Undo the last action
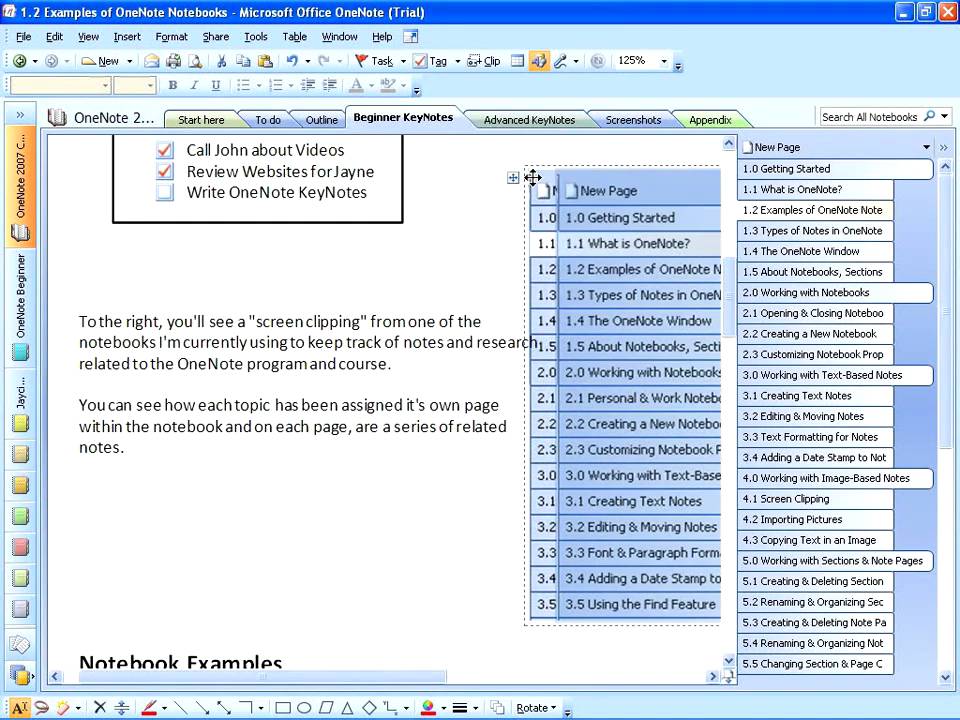 click(x=291, y=61)
